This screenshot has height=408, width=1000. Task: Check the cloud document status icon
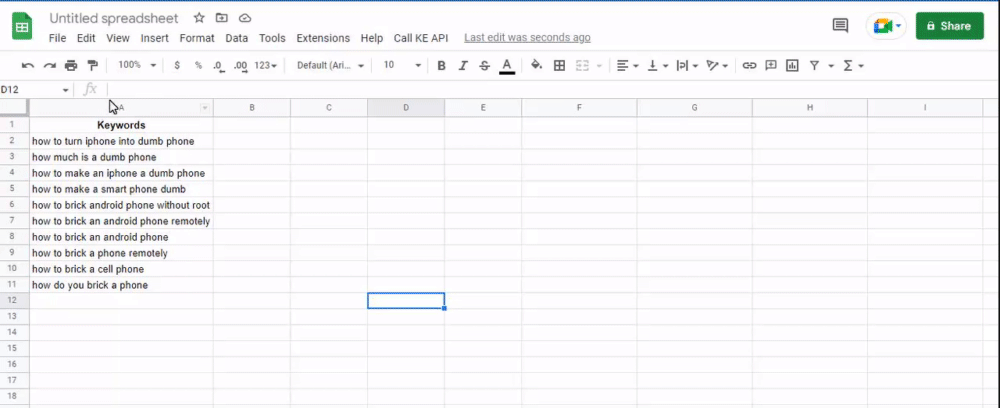point(244,18)
